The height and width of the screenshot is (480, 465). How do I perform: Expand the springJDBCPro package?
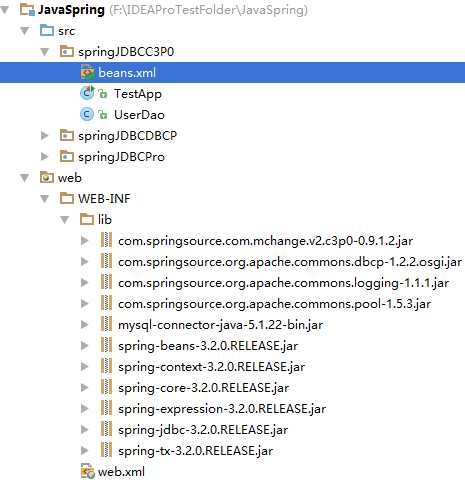point(44,156)
